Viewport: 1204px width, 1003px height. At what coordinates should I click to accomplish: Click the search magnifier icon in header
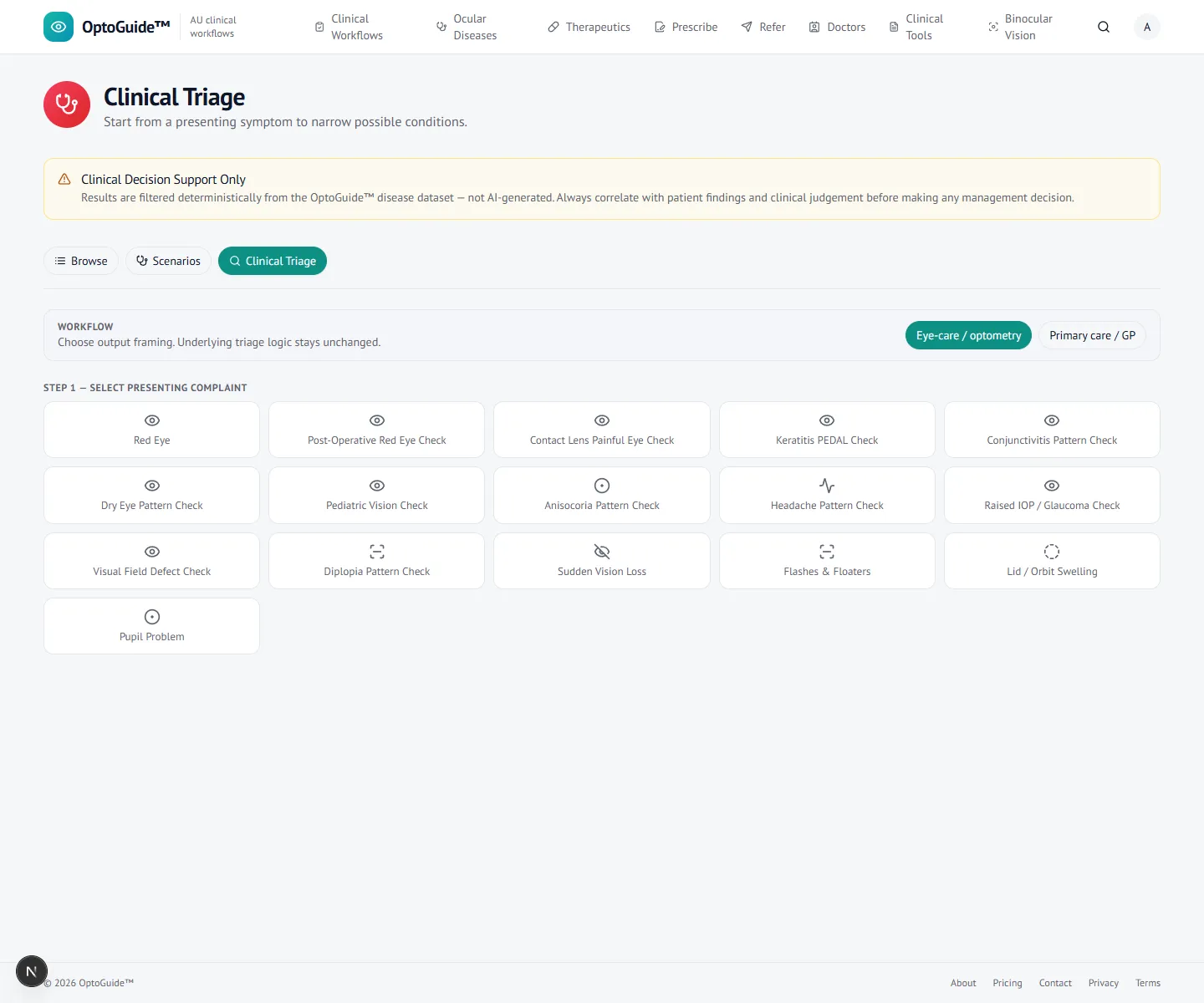click(1104, 27)
